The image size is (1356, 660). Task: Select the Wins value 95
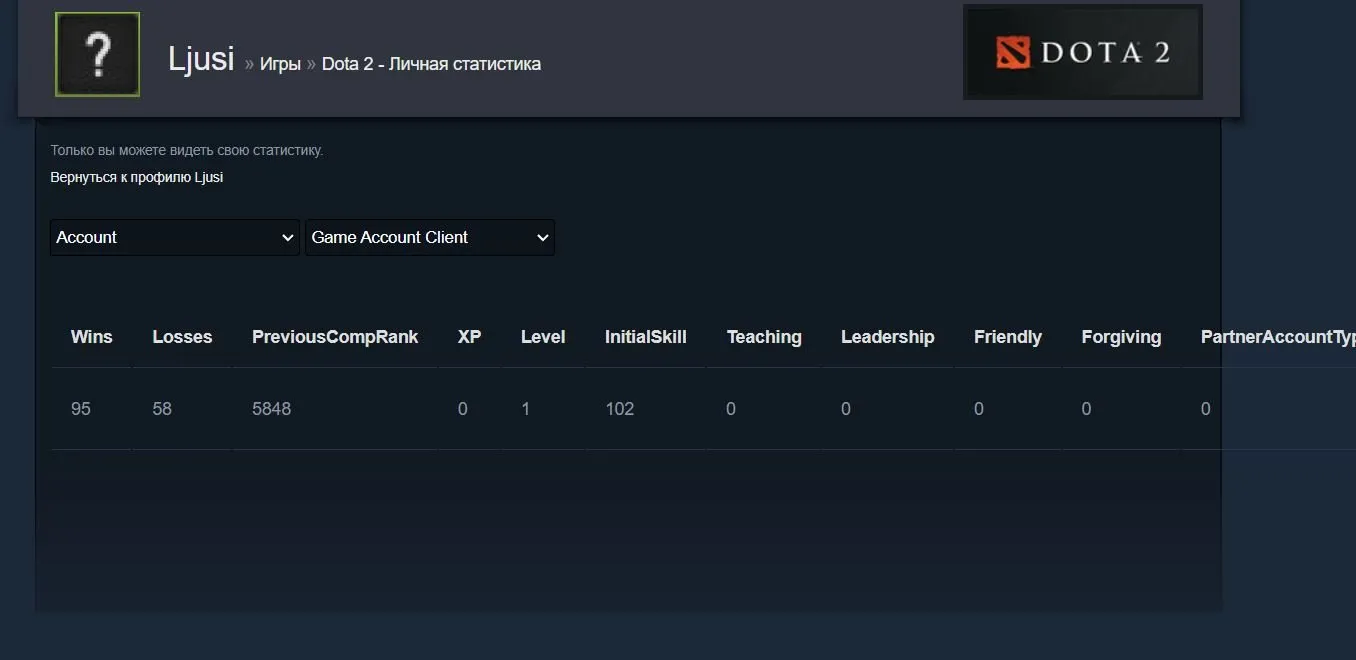81,409
